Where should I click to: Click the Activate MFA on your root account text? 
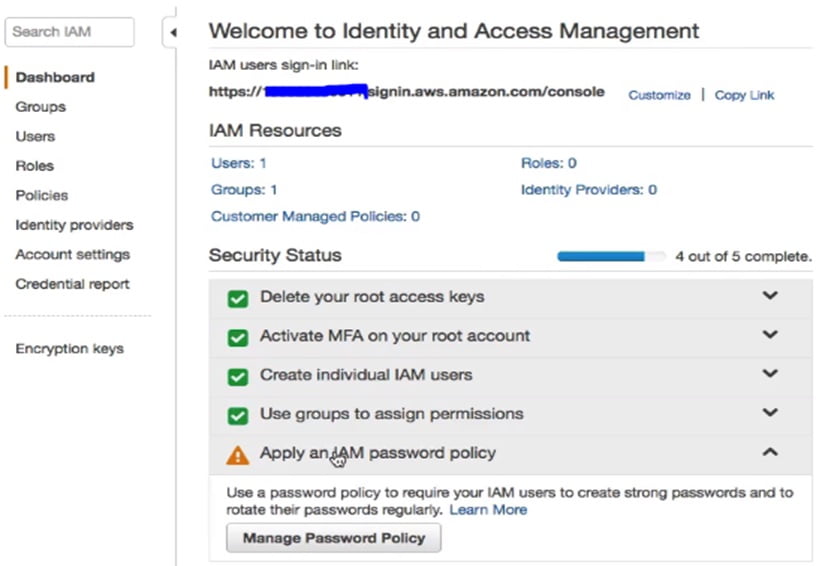click(x=395, y=335)
